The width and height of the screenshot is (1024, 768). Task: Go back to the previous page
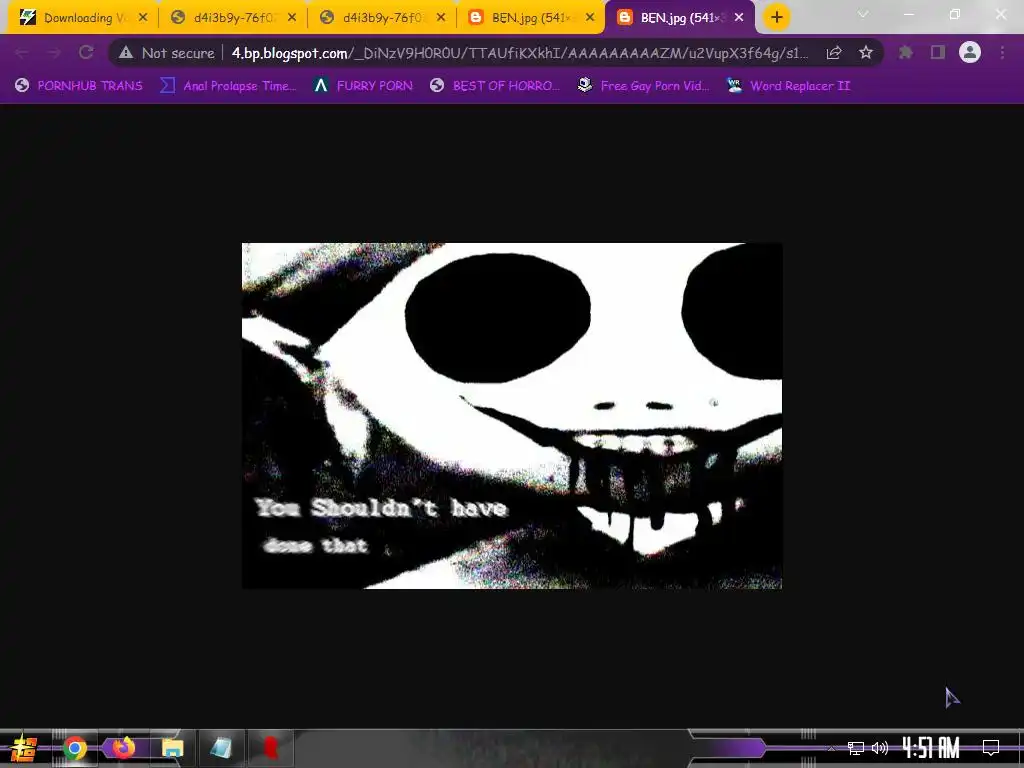(22, 53)
